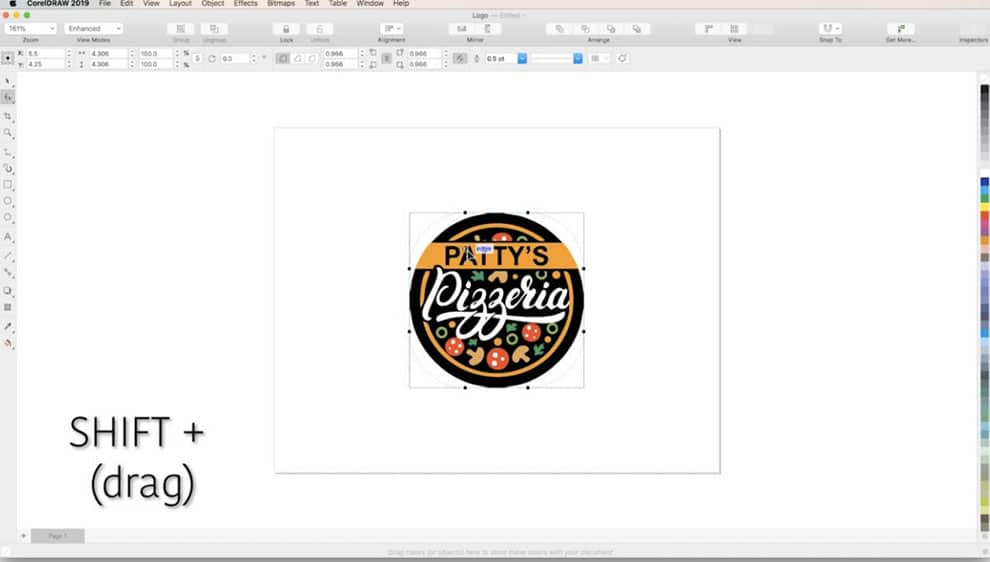
Task: Select the Interactive Fill tool
Action: 8,344
